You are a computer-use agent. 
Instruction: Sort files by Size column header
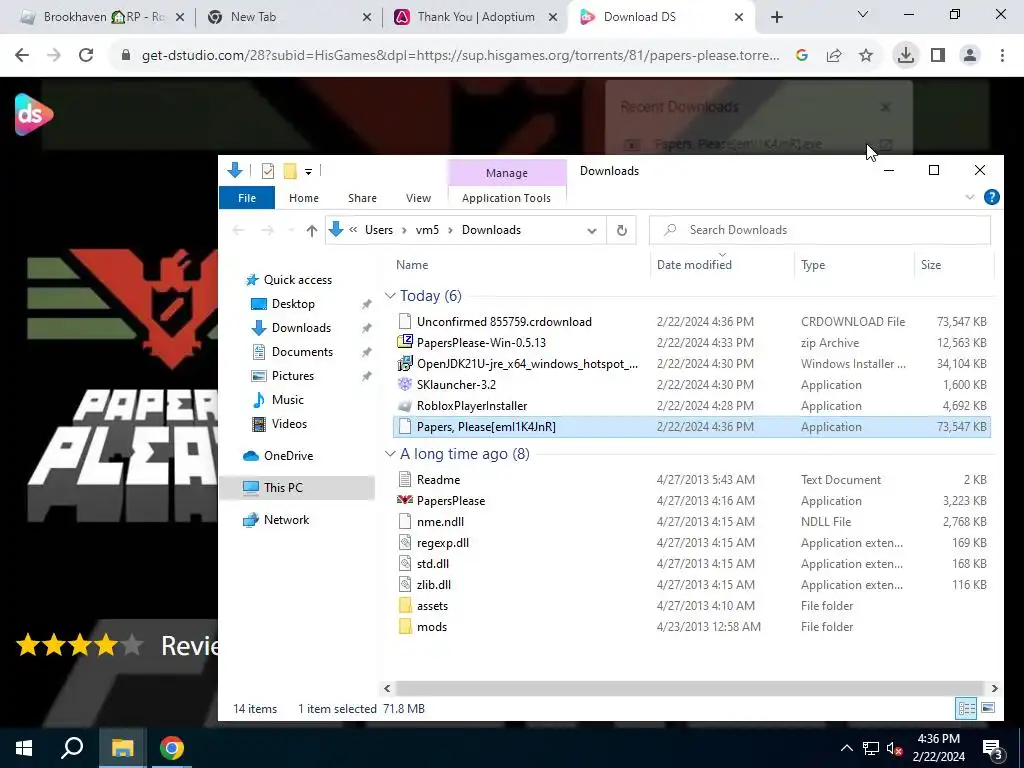(953, 265)
